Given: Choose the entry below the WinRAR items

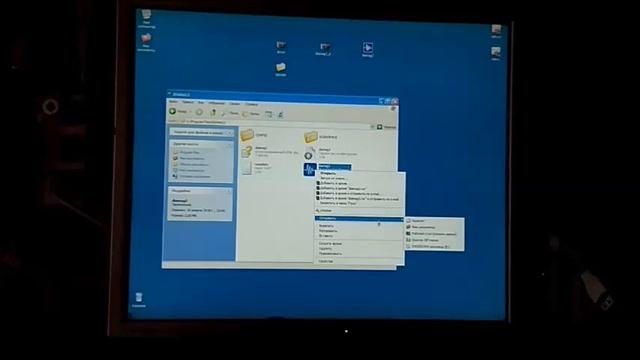Looking at the screenshot, I should pos(338,203).
